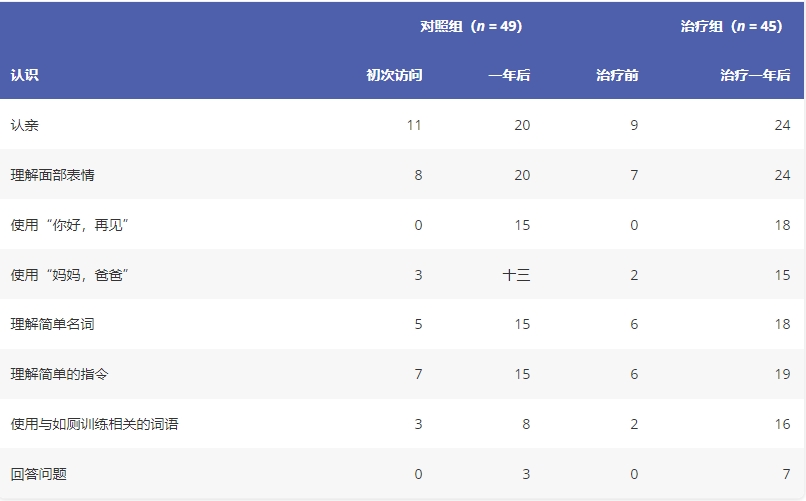Select the 使用"你好，再见" row label
Image resolution: width=806 pixels, height=501 pixels.
[70, 225]
